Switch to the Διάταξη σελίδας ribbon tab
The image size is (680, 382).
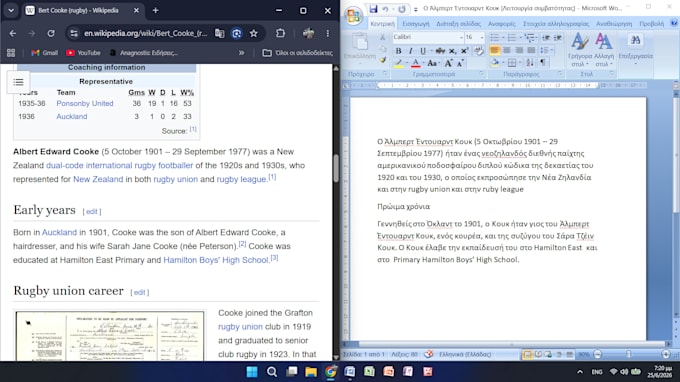tap(458, 23)
